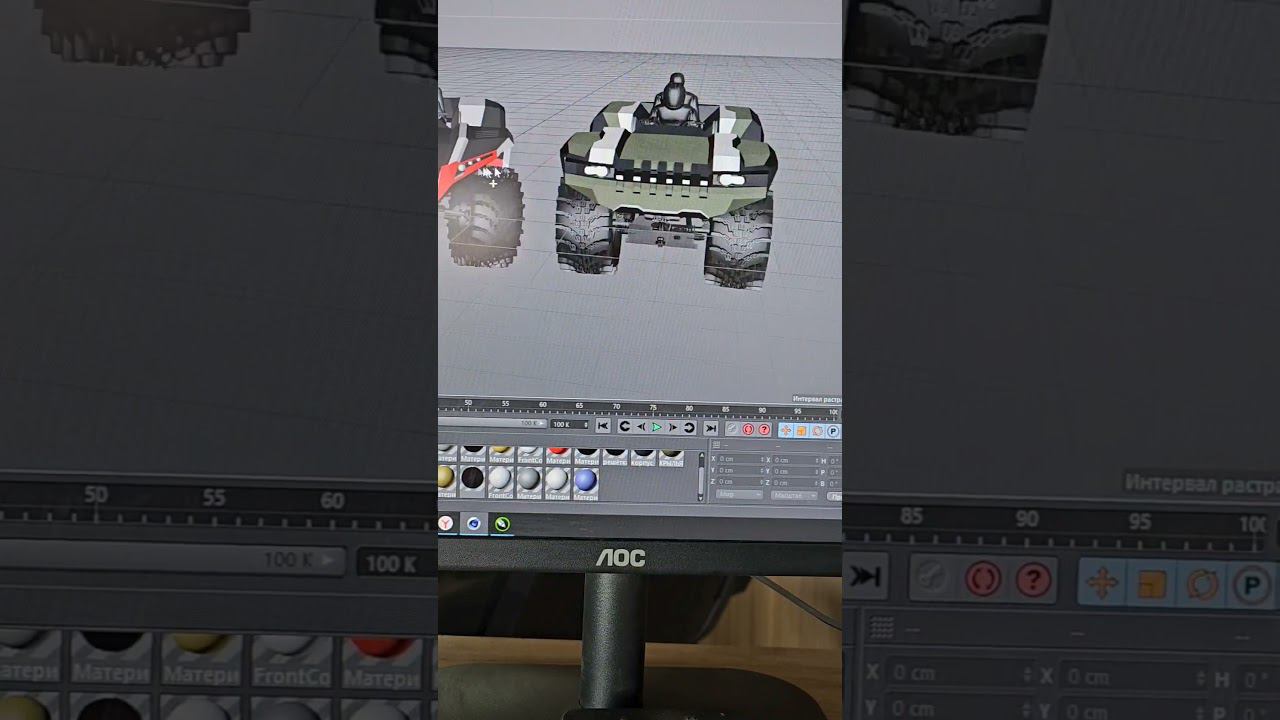1280x720 pixels.
Task: Play the animation forward with green arrow
Action: point(656,427)
